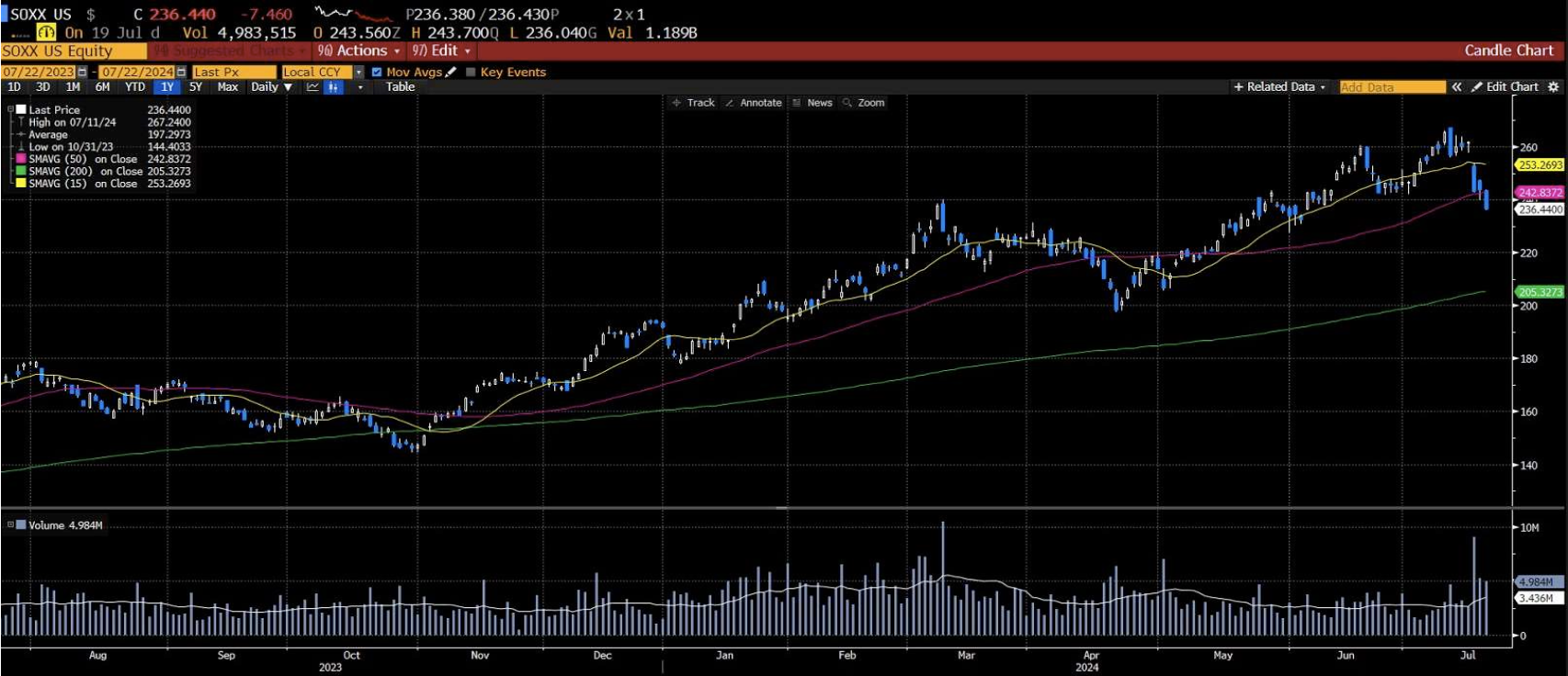The width and height of the screenshot is (1568, 676).
Task: Open the Local CCY currency dropdown arrow
Action: [x=358, y=72]
